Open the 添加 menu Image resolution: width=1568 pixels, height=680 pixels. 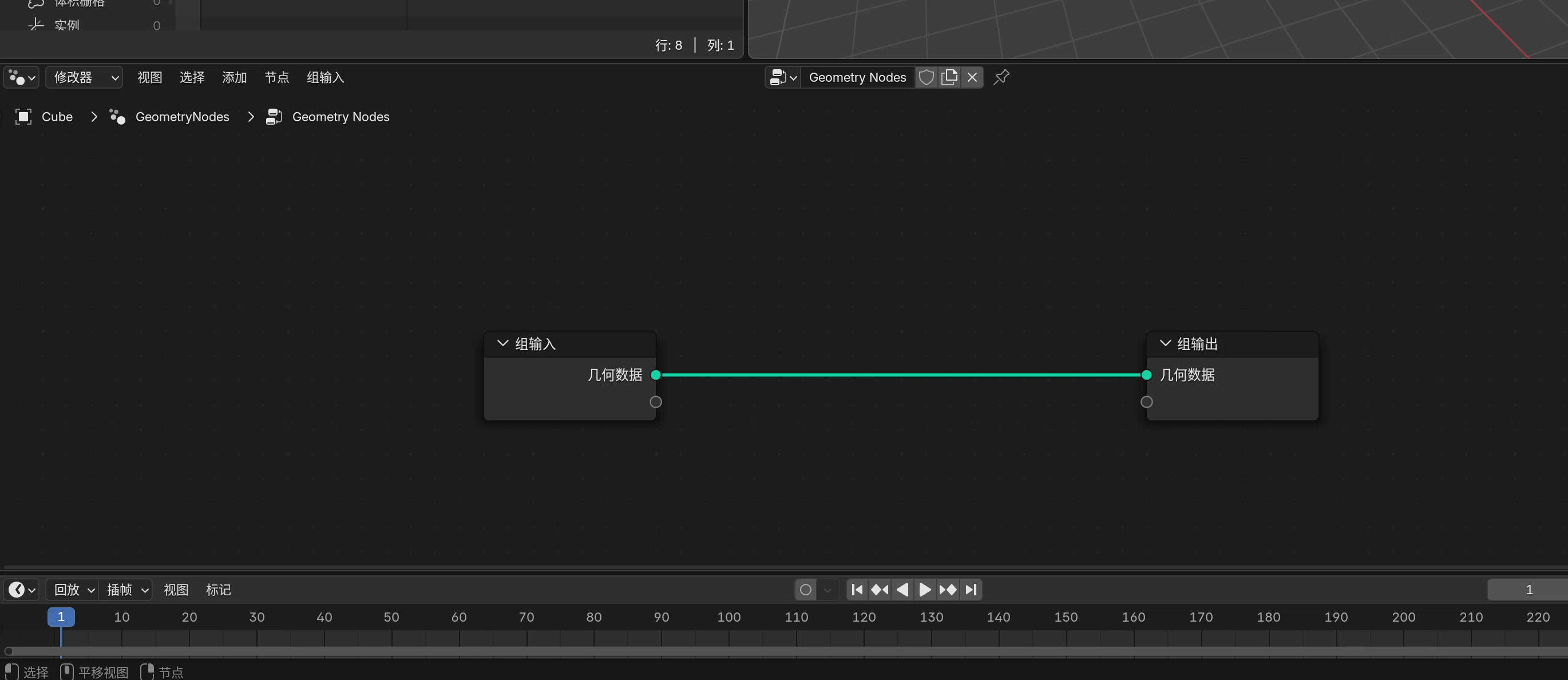pyautogui.click(x=235, y=77)
